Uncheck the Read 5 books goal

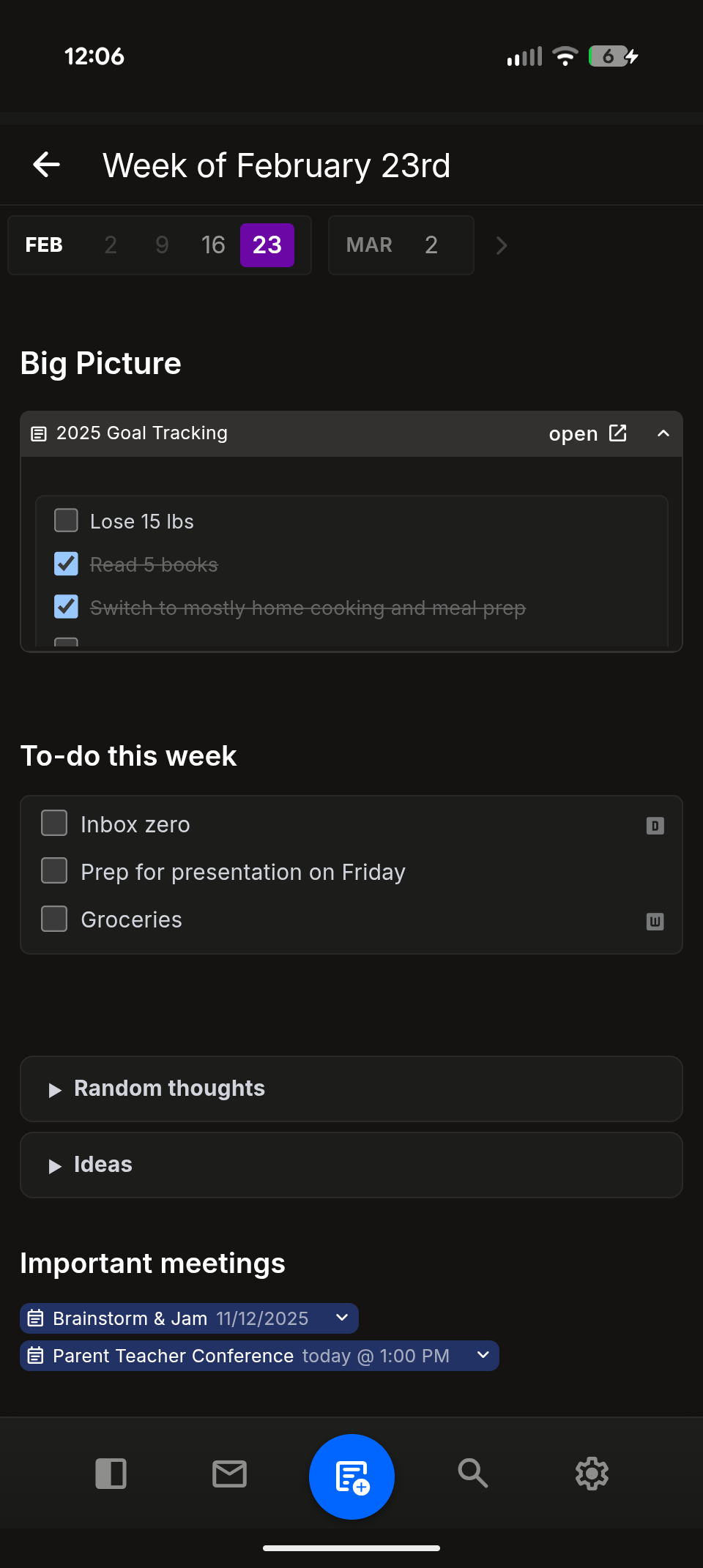66,564
